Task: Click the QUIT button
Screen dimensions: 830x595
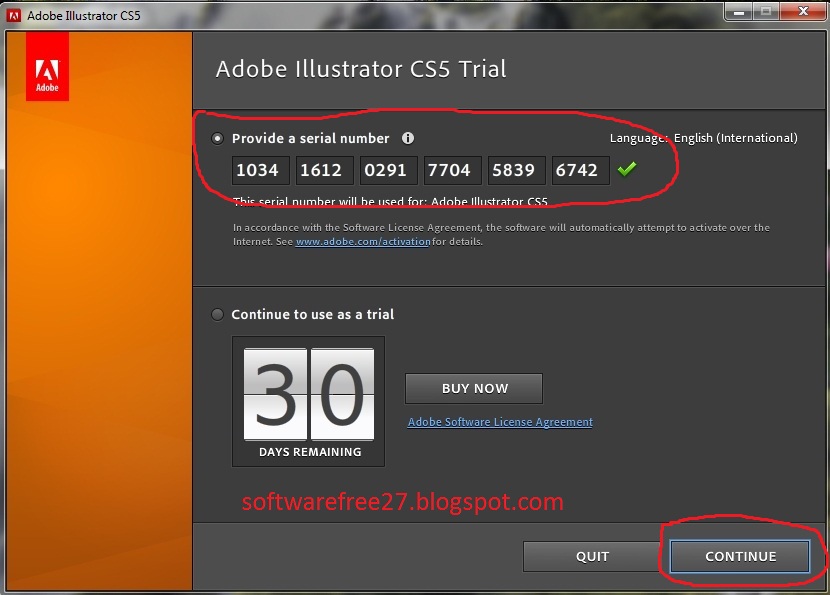Action: pos(592,556)
